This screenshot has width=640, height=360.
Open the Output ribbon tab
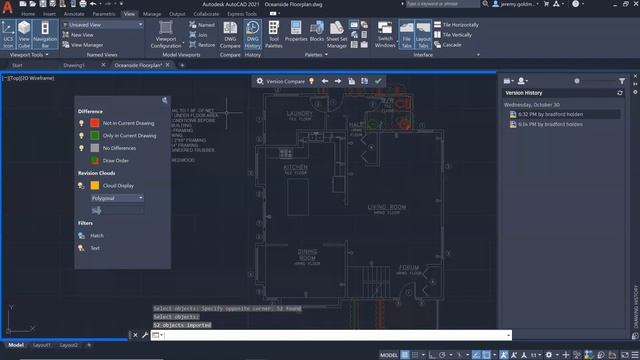pyautogui.click(x=177, y=14)
